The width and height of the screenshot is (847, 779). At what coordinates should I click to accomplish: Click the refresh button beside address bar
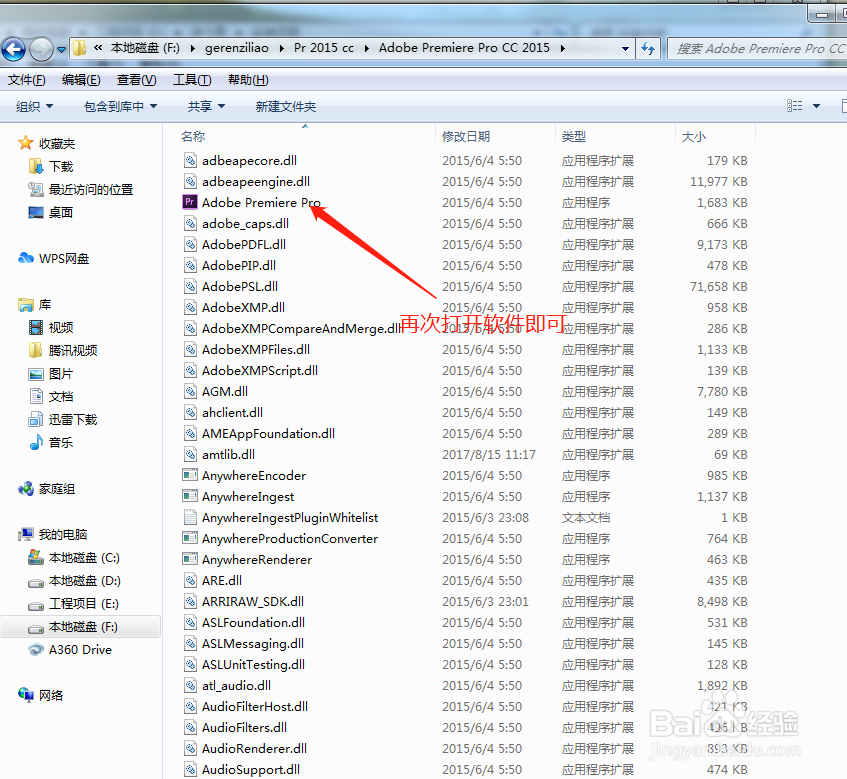[x=648, y=49]
